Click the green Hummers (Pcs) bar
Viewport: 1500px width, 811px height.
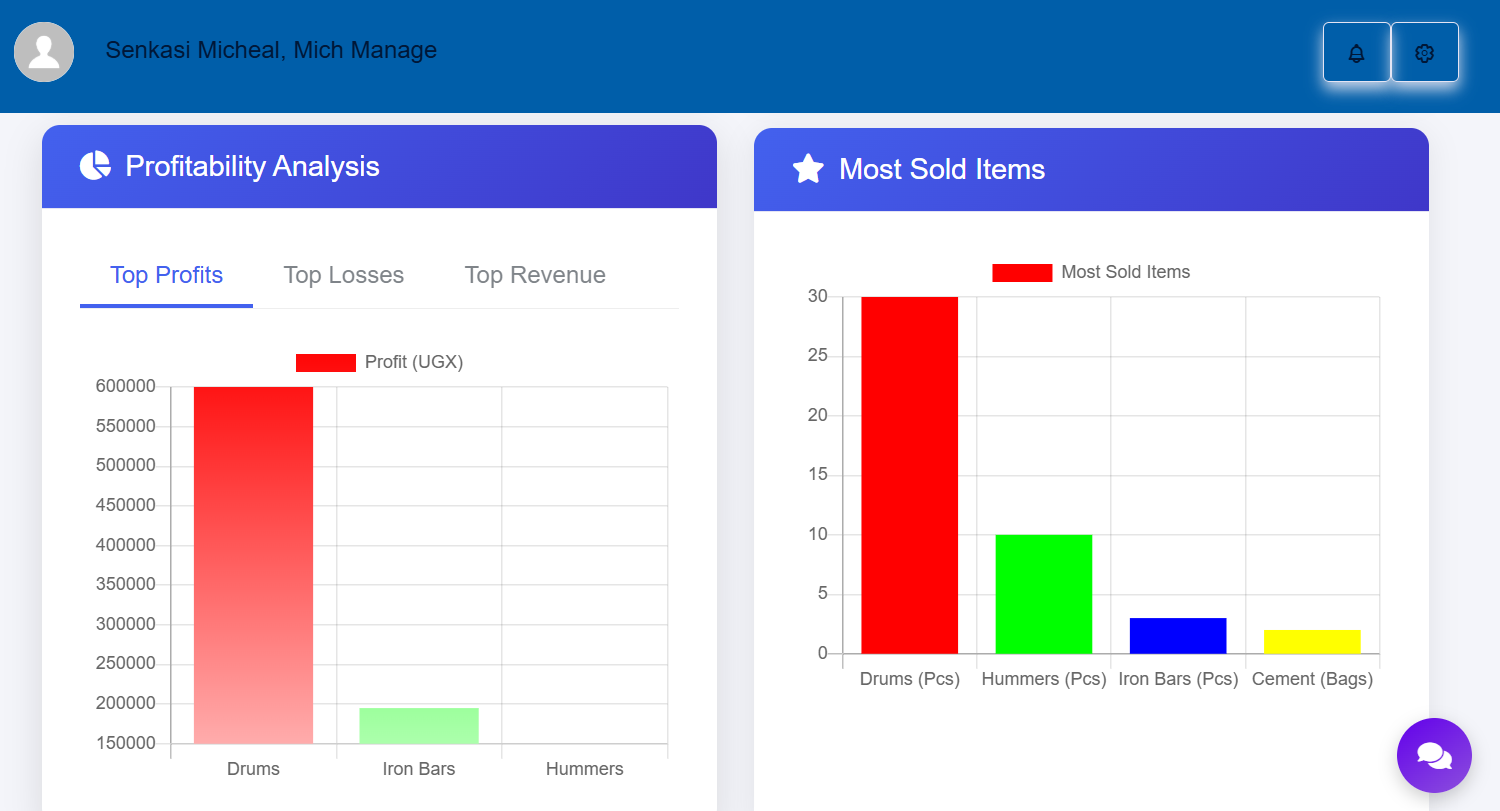tap(1043, 595)
